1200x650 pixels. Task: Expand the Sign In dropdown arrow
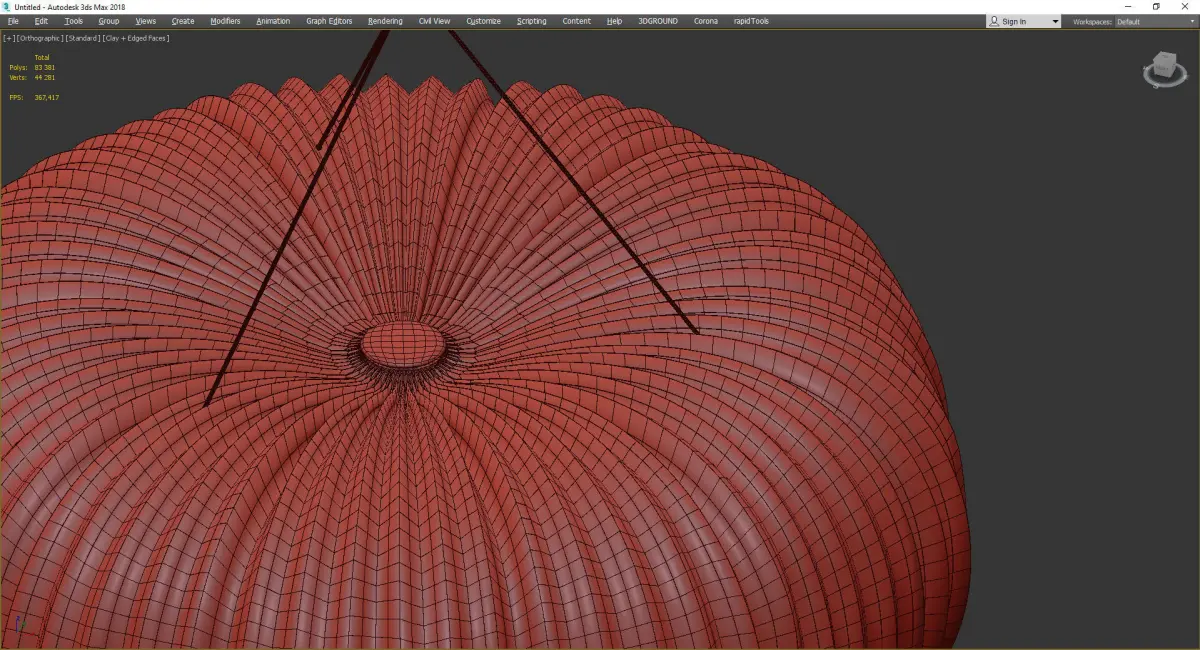click(x=1055, y=22)
